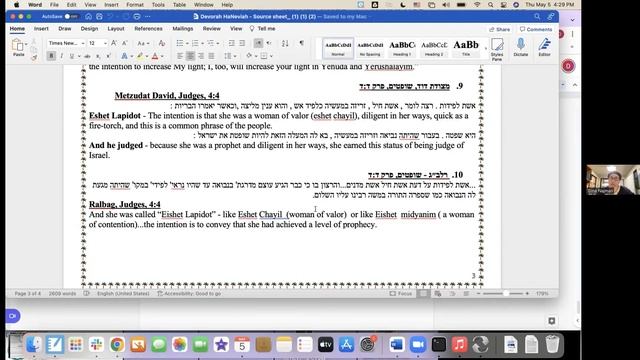Screen dimensions: 640x360
Task: Justify paragraph text
Action: point(211,56)
